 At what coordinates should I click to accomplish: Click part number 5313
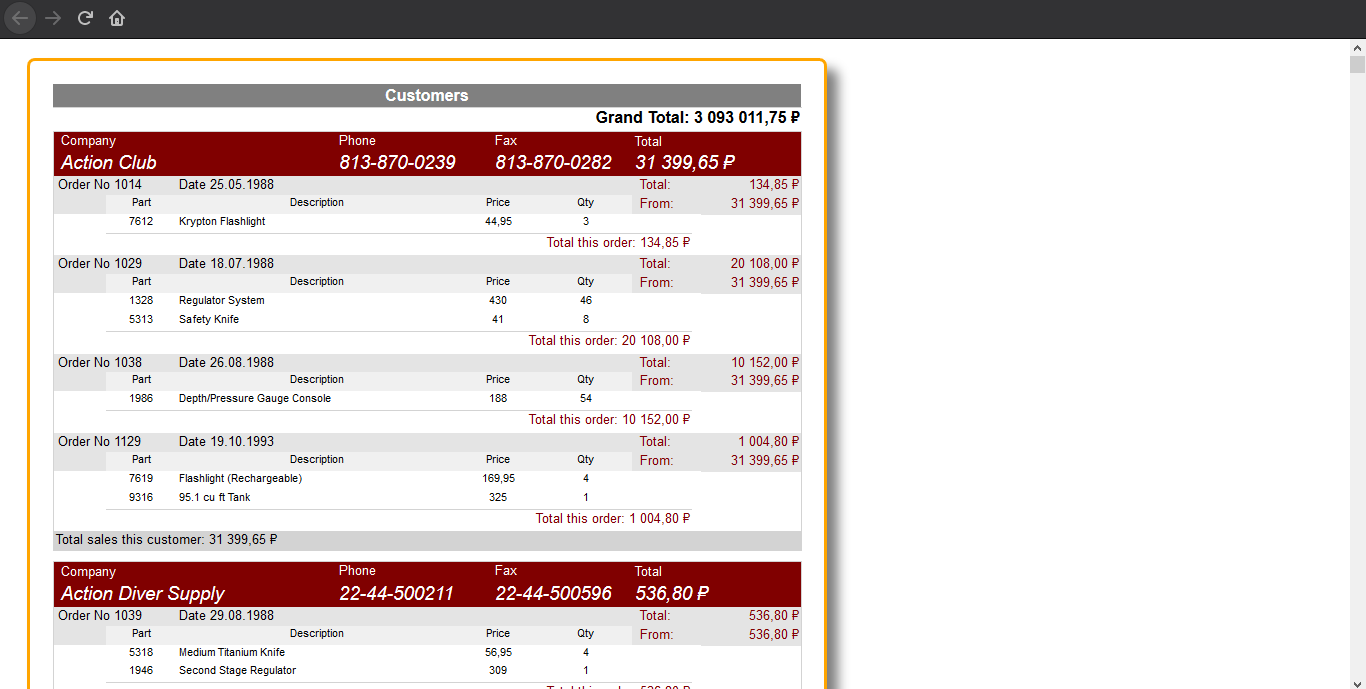point(141,319)
